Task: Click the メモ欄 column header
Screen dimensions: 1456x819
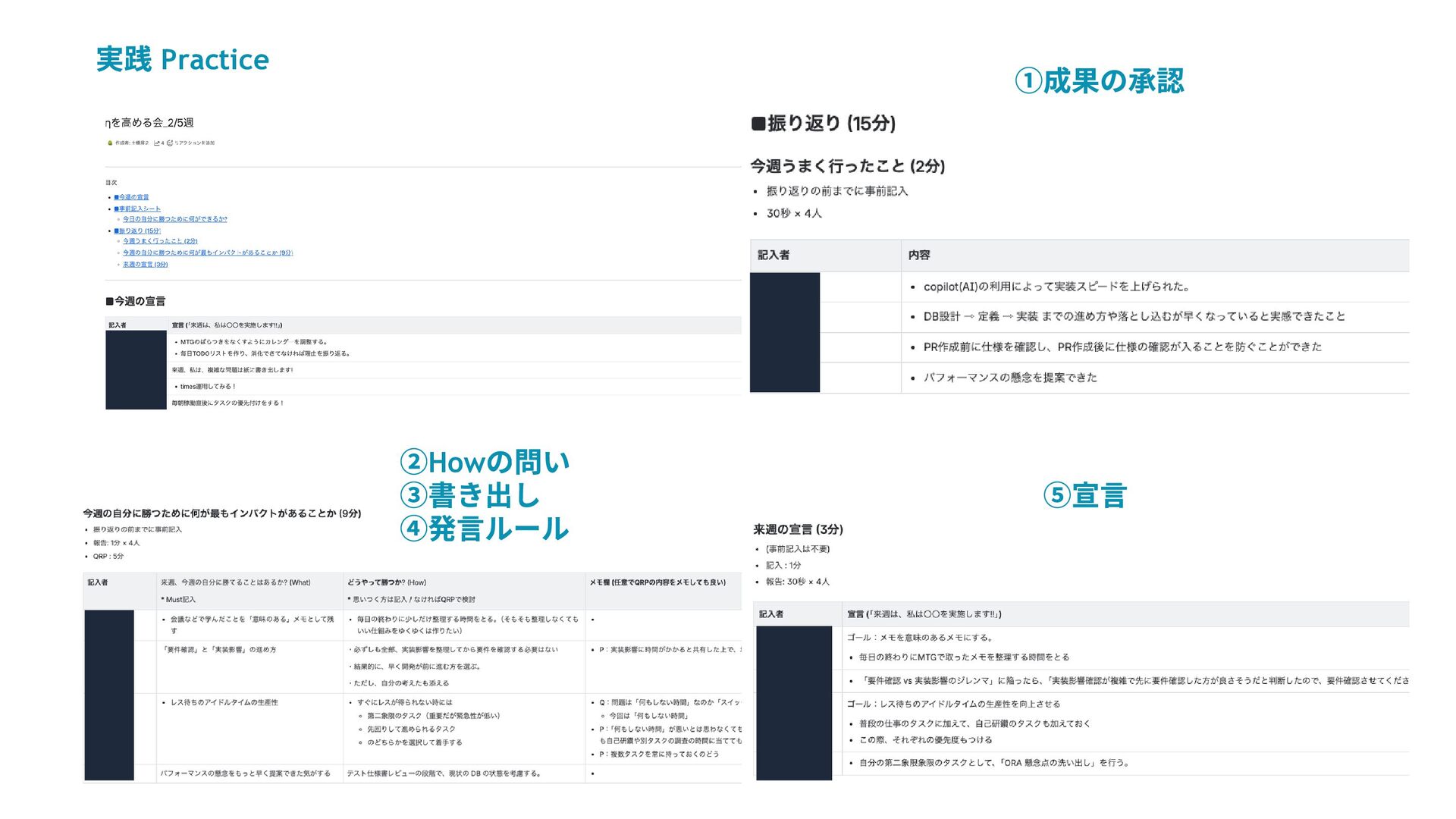Action: click(657, 582)
